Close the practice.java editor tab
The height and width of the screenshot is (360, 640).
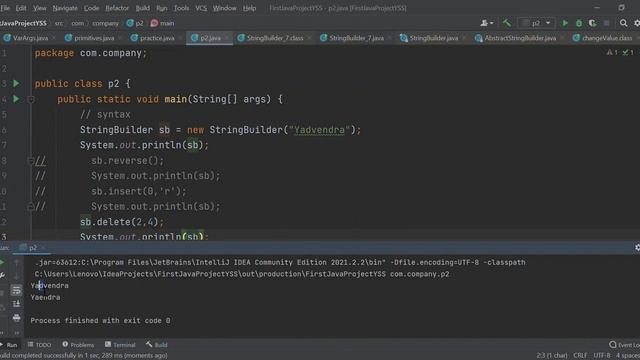click(180, 38)
